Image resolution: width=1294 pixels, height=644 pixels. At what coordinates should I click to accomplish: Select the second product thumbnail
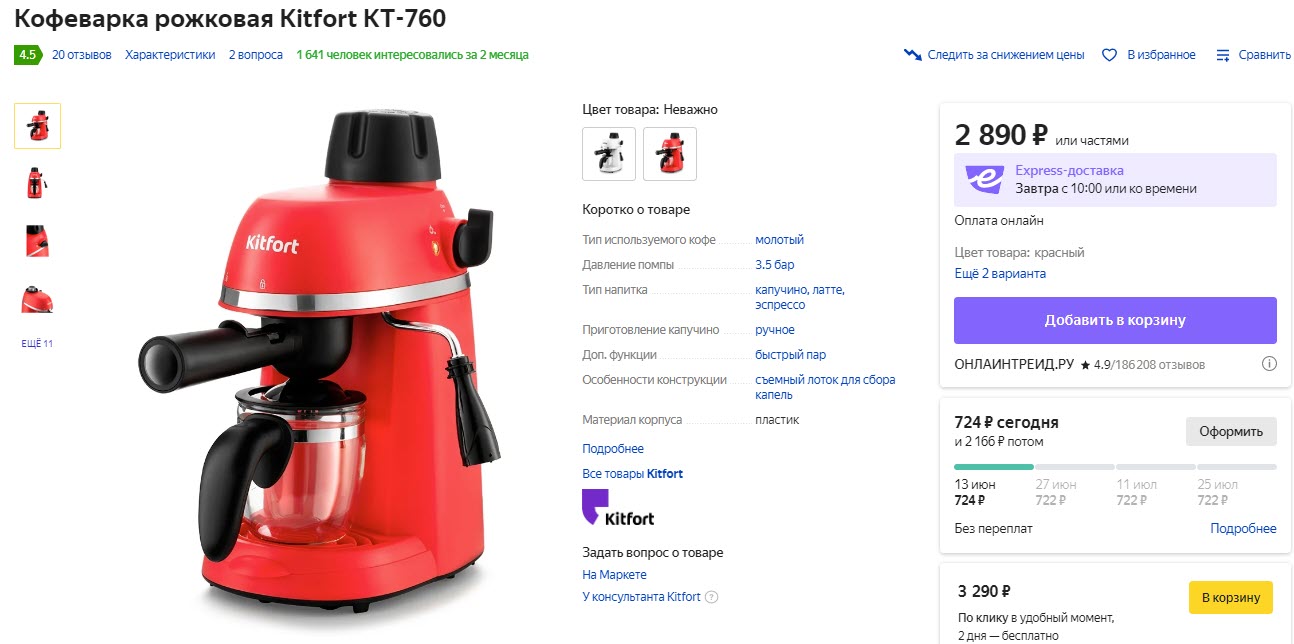[x=37, y=183]
